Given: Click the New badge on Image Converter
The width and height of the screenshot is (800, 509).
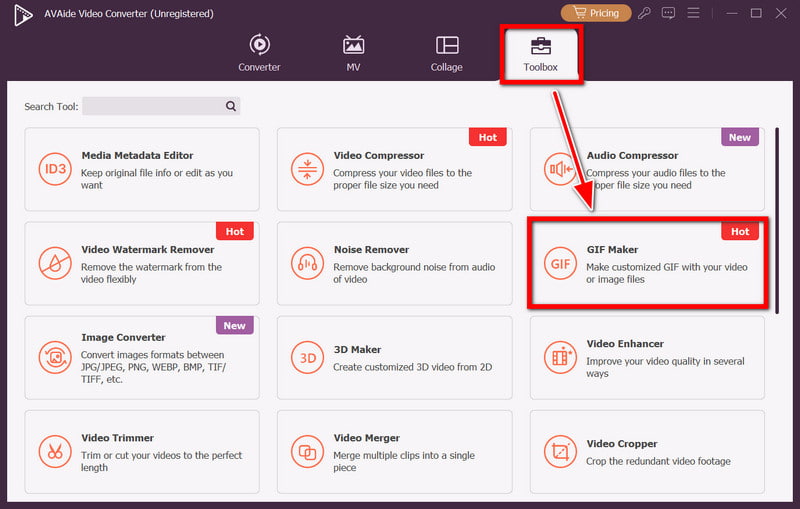Looking at the screenshot, I should point(235,325).
